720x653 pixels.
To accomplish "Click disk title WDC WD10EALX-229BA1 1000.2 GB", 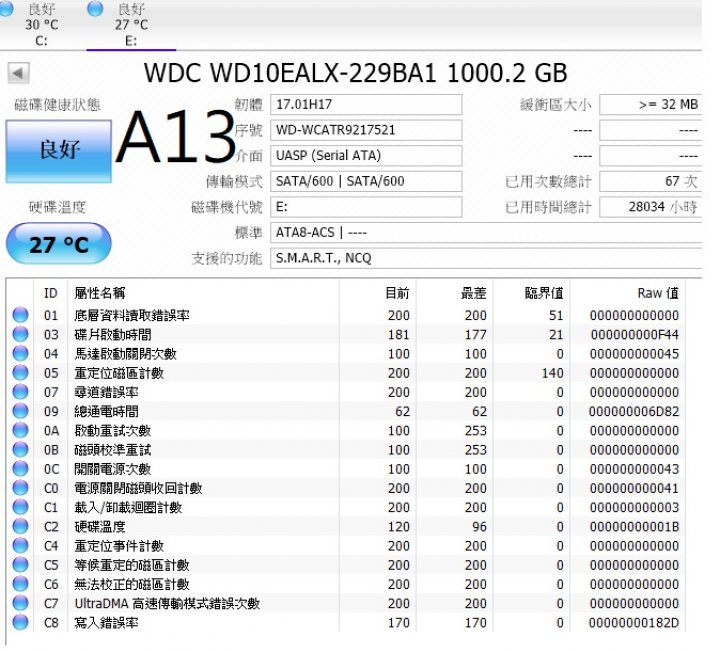I will [355, 73].
